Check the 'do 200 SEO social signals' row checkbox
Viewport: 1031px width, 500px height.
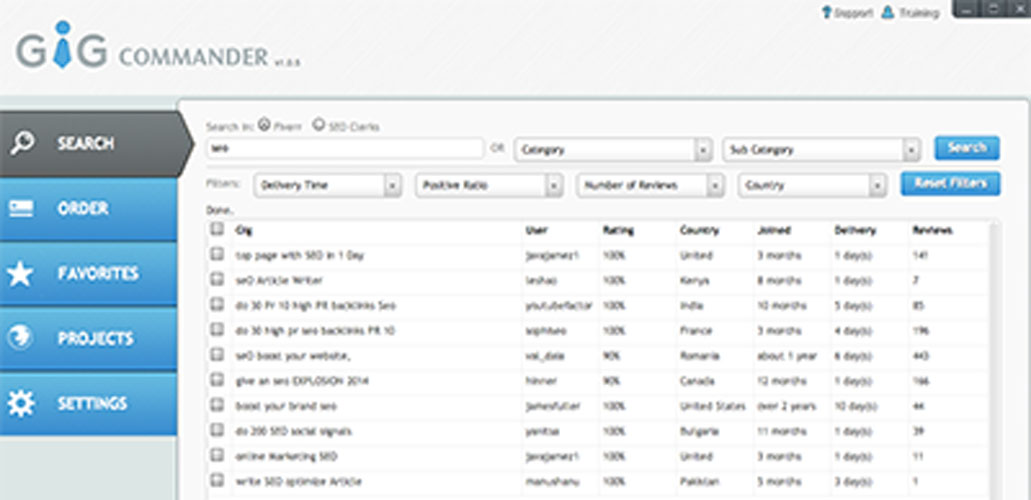pyautogui.click(x=217, y=430)
